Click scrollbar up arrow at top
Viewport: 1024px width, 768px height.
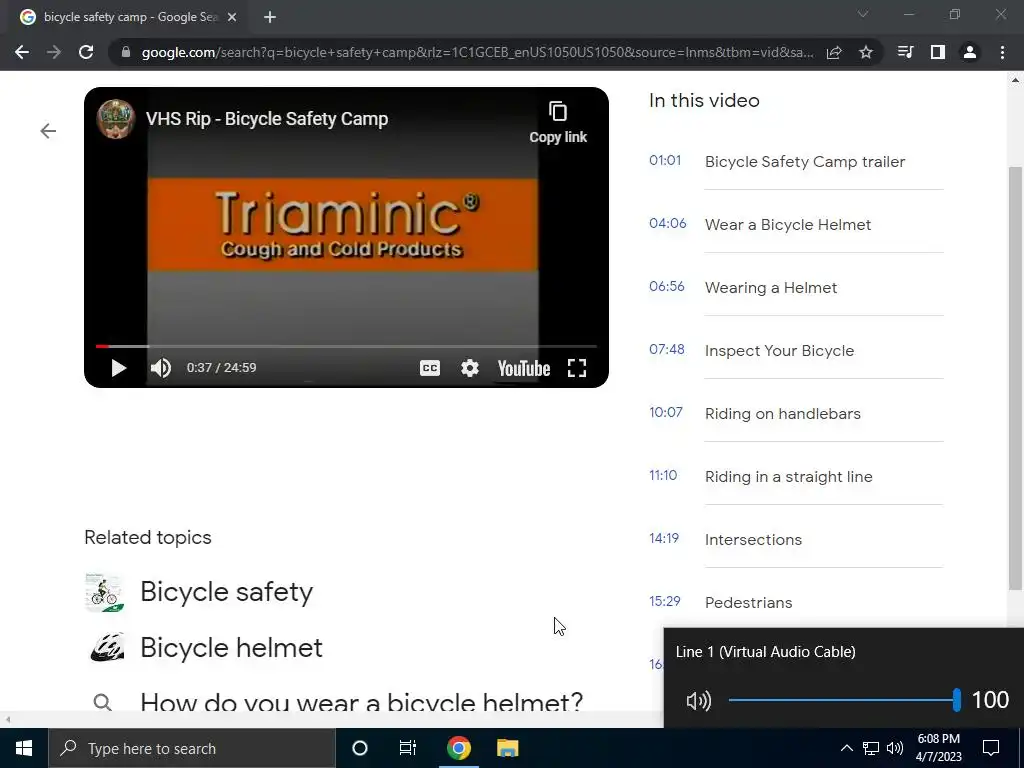coord(1015,80)
